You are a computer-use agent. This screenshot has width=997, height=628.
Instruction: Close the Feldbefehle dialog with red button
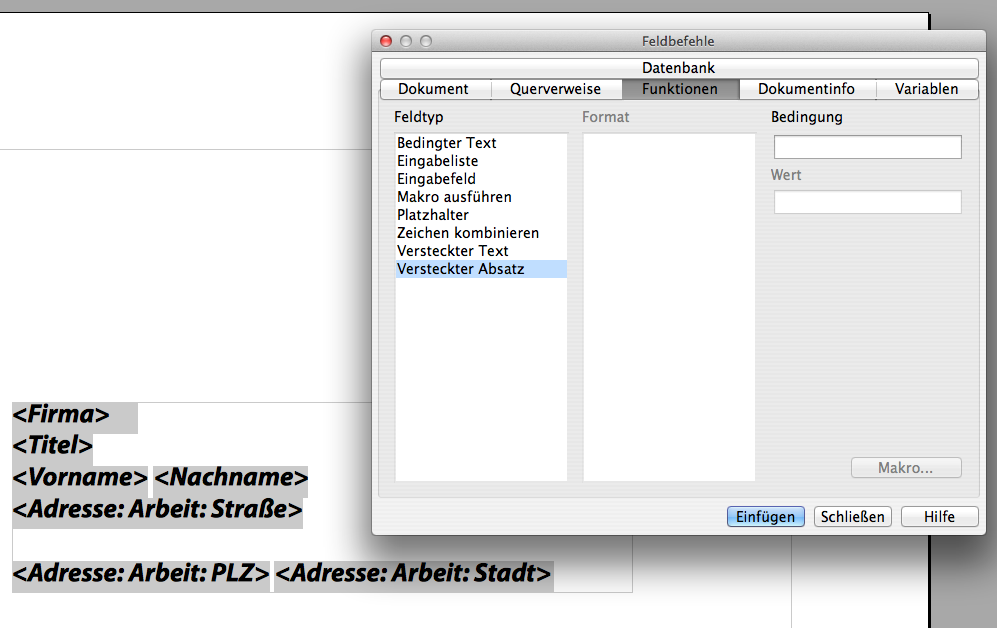[x=386, y=41]
